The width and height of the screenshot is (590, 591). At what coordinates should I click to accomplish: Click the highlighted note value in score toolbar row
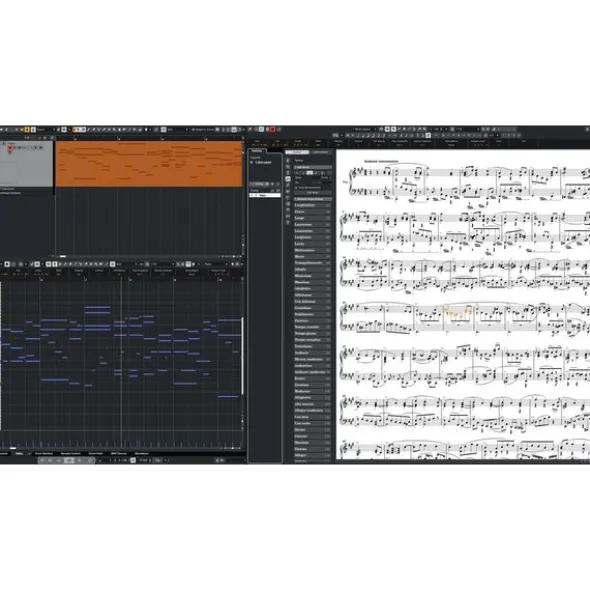coord(428,135)
